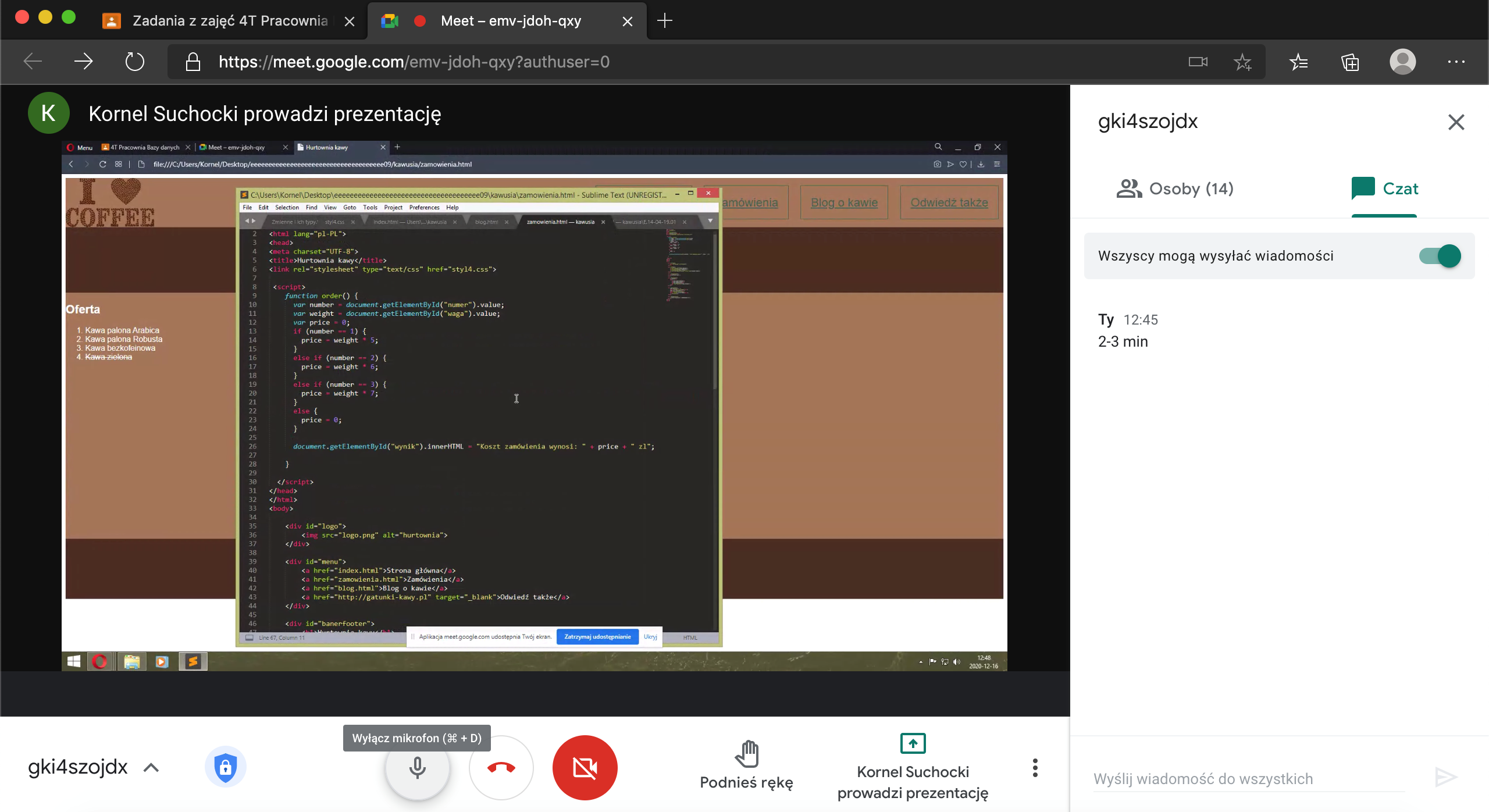Open more options three-dot menu in Meet

tap(1035, 768)
